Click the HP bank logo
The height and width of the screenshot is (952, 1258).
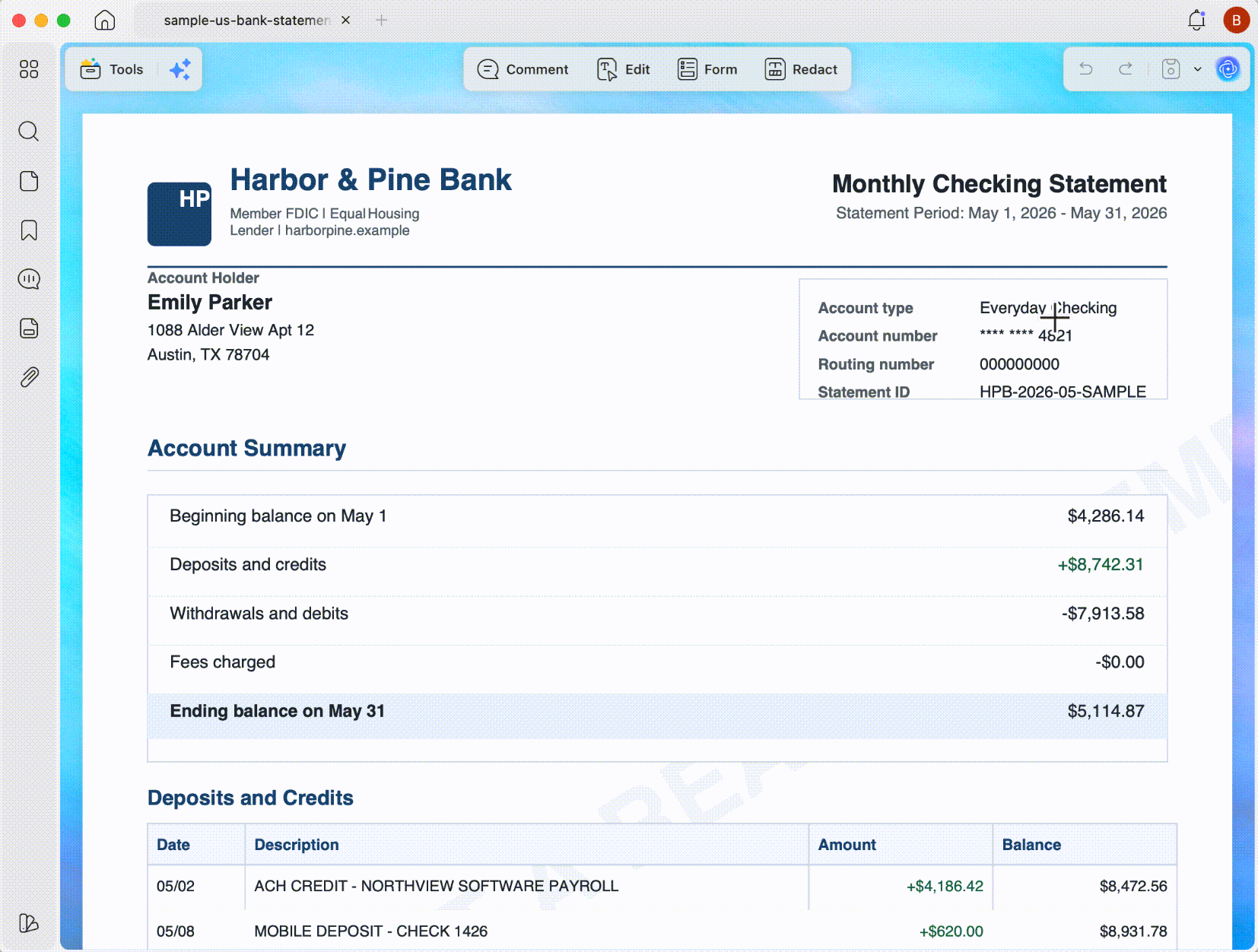click(179, 214)
